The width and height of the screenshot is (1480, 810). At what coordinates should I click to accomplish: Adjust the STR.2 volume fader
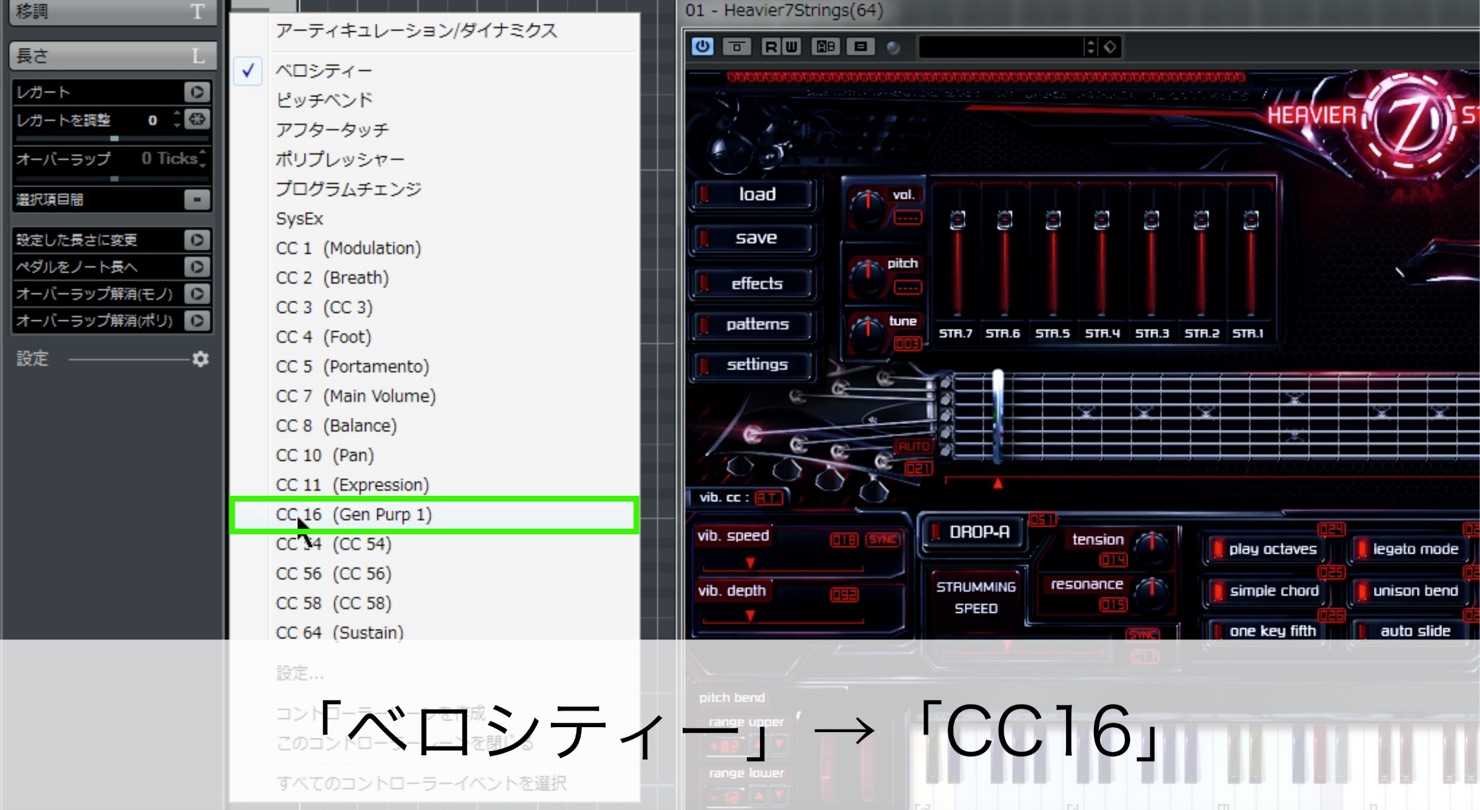1201,220
